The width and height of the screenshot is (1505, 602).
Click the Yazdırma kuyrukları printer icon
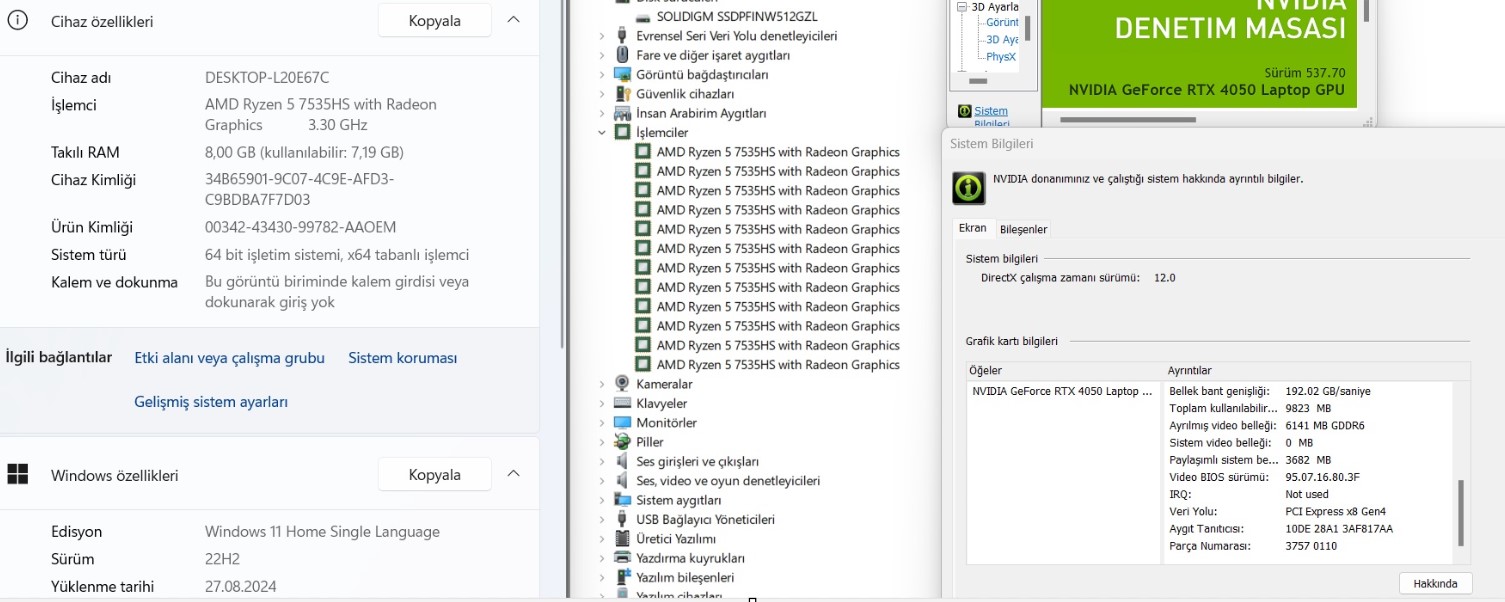tap(622, 558)
